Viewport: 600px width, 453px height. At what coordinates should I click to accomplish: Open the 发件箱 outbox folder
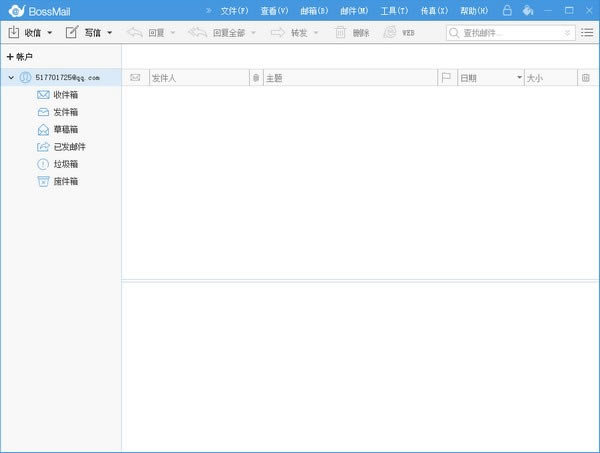pos(65,112)
